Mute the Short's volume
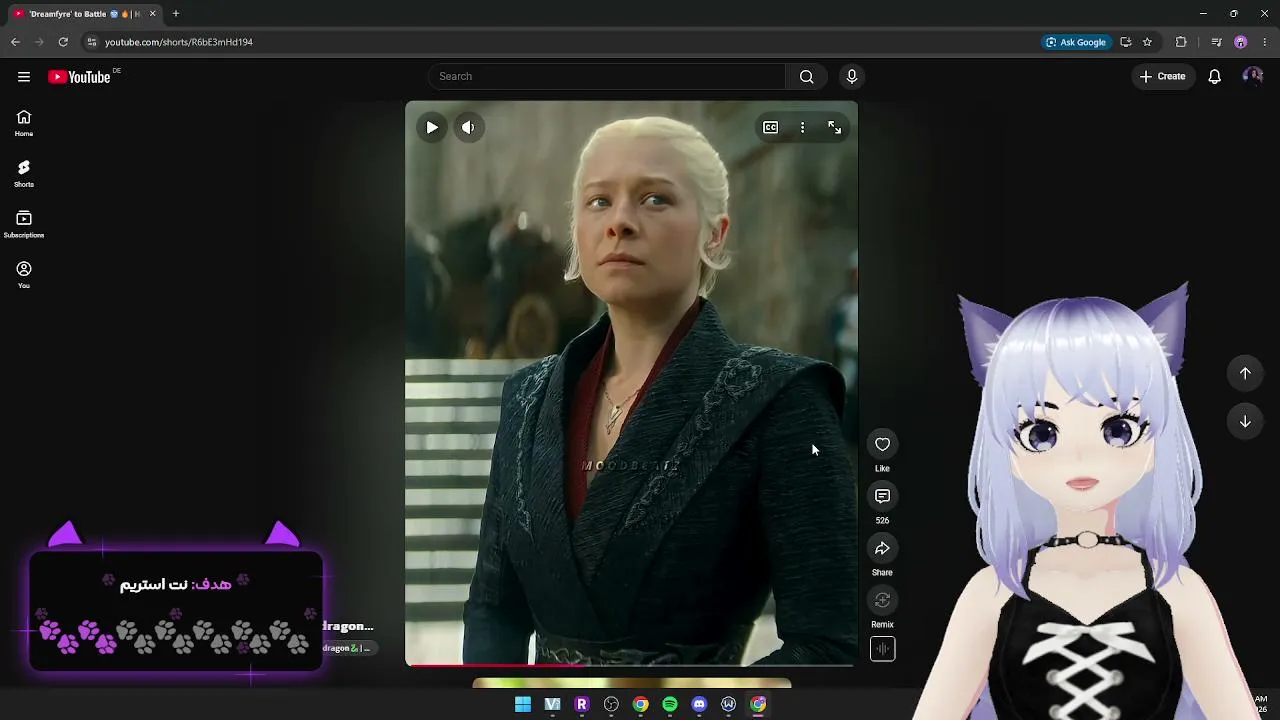The image size is (1280, 720). coord(468,128)
